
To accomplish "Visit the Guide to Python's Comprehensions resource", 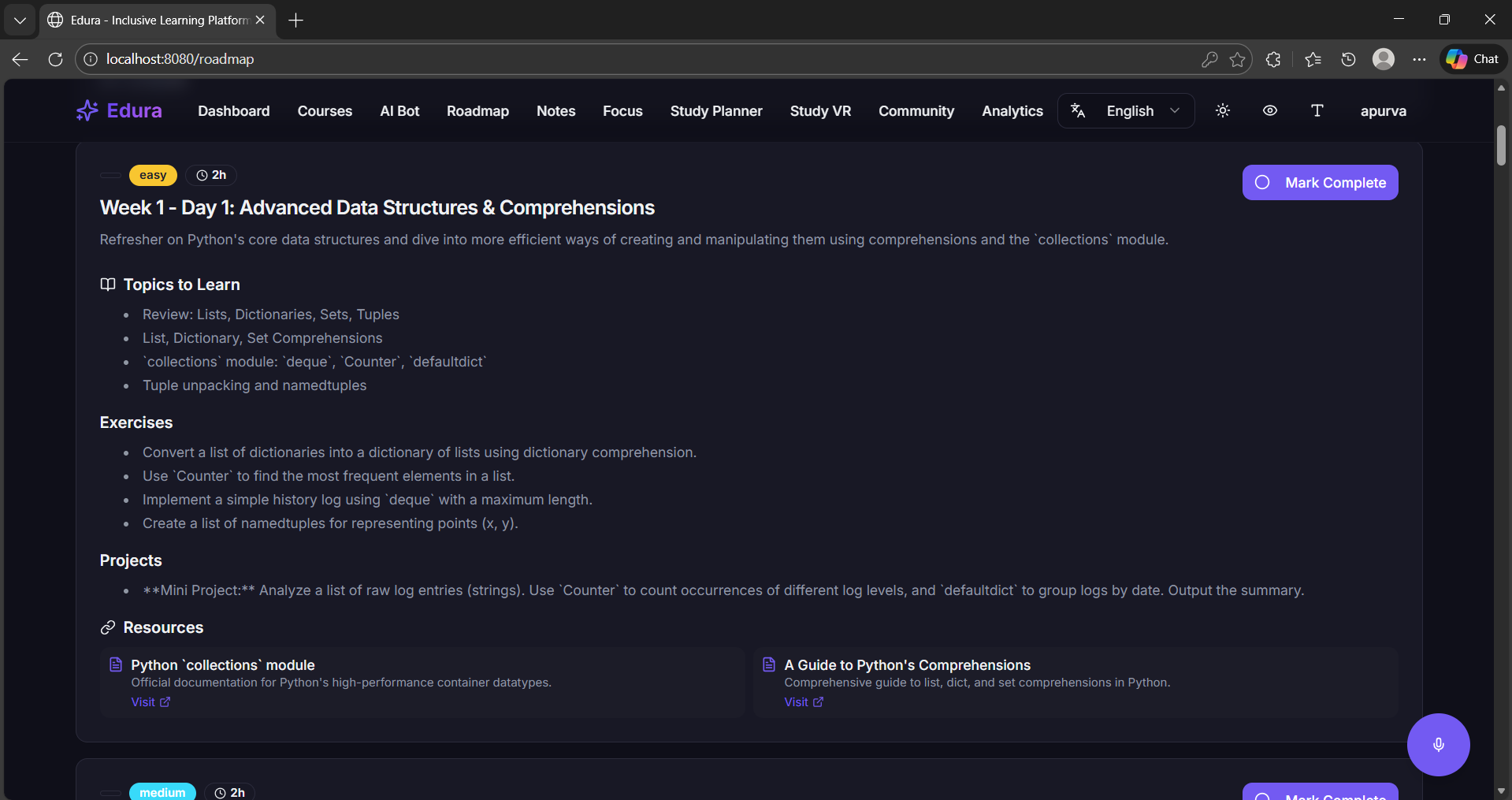I will pos(804,702).
